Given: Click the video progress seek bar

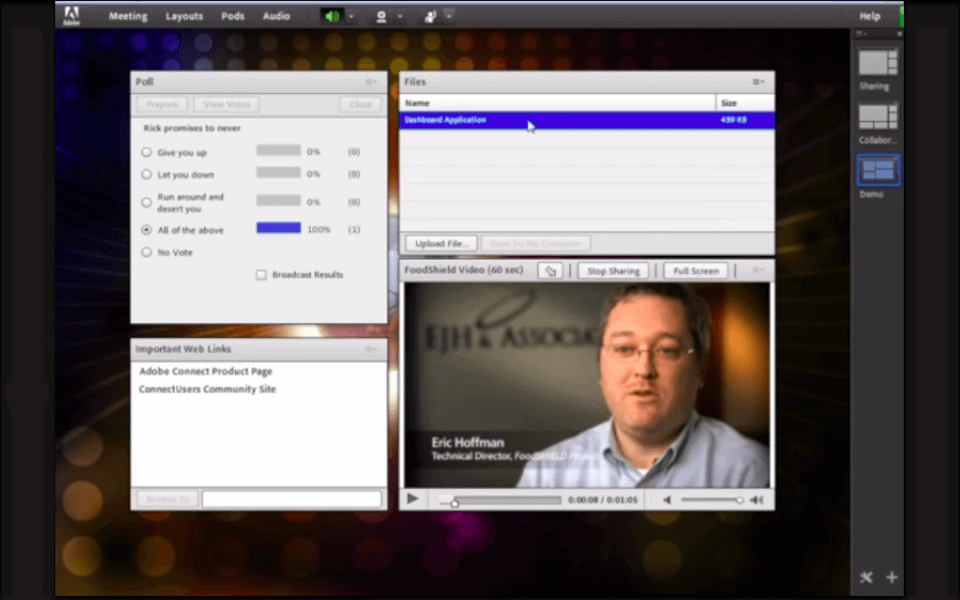Looking at the screenshot, I should [x=500, y=500].
